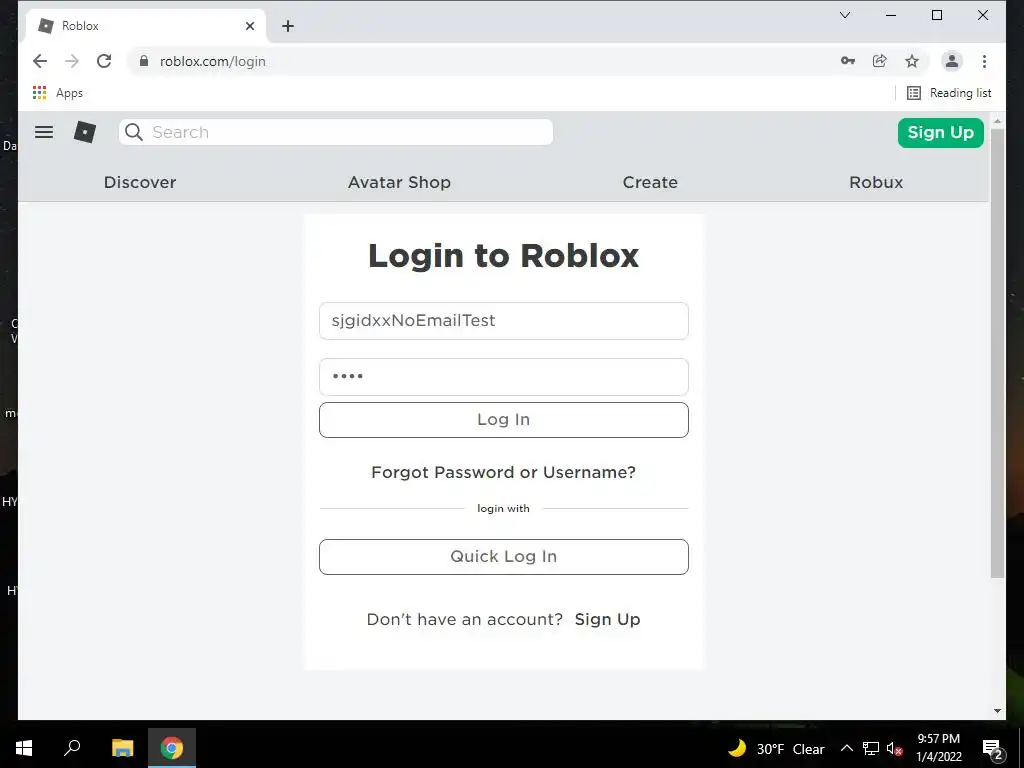Image resolution: width=1024 pixels, height=768 pixels.
Task: View site info via the padlock icon
Action: point(144,61)
